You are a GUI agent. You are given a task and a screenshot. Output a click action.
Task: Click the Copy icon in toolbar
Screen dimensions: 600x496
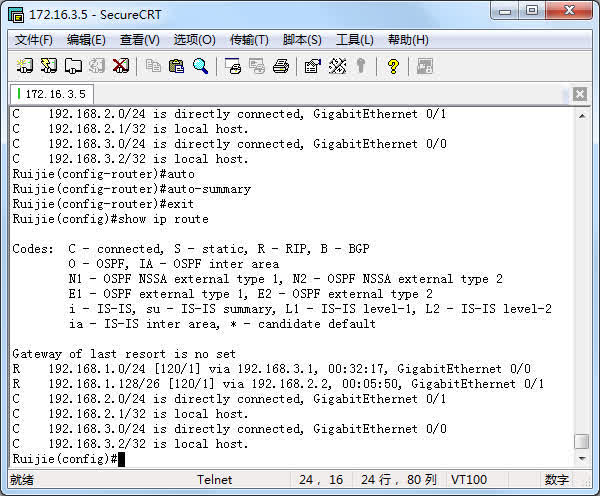[153, 66]
